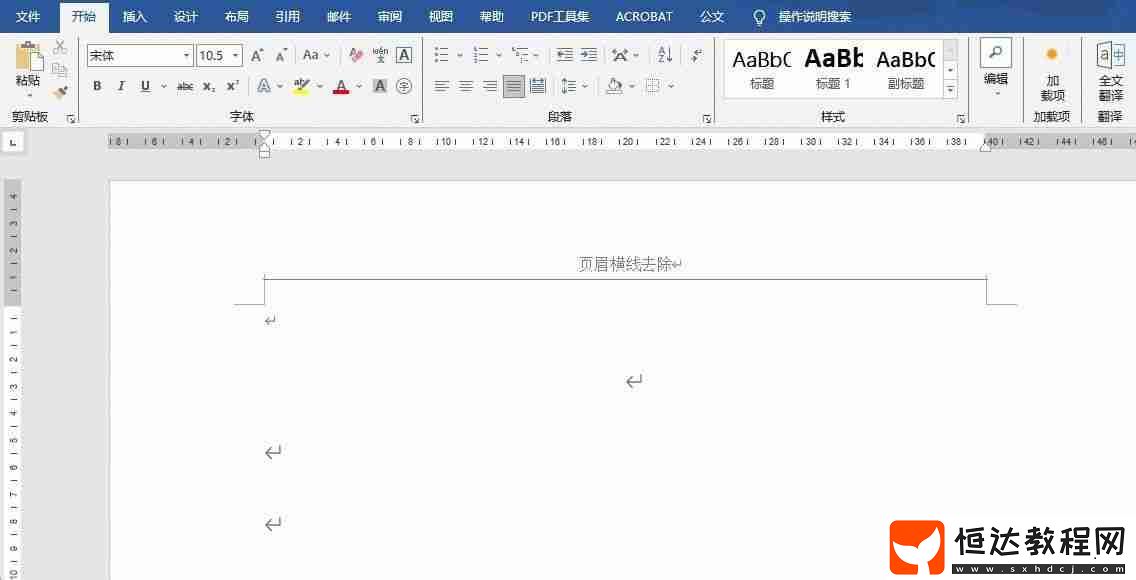Switch to the 布局 (Layout) tab
Viewport: 1136px width, 580px height.
pyautogui.click(x=237, y=16)
